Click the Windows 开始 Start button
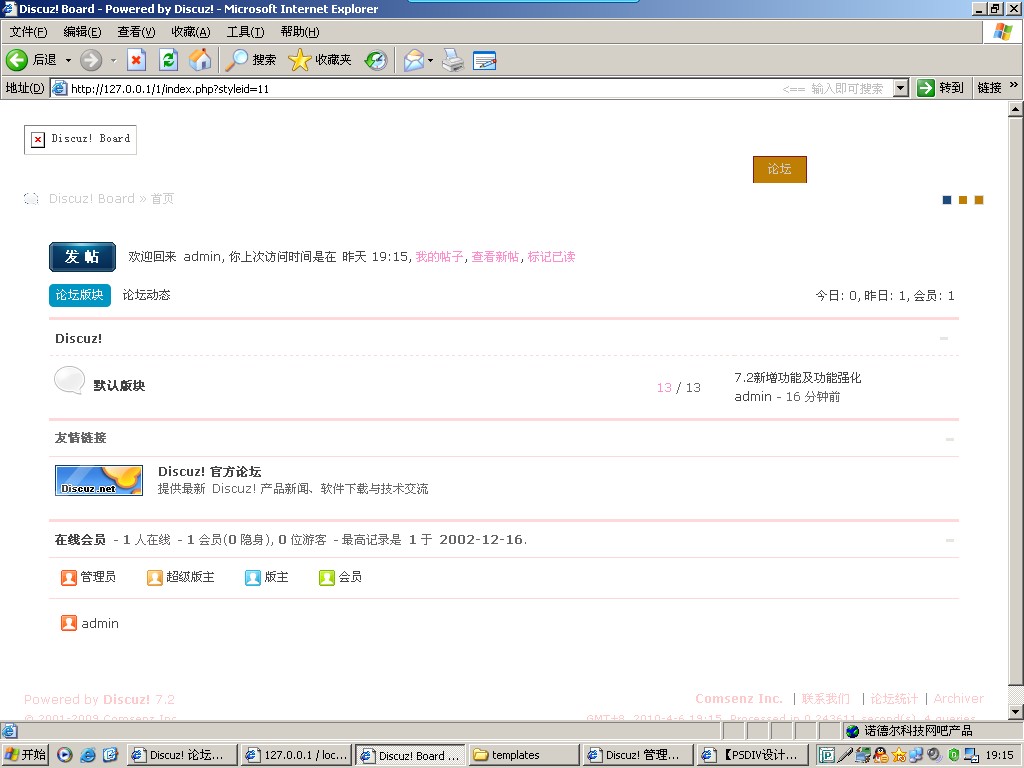The height and width of the screenshot is (768, 1024). click(25, 755)
